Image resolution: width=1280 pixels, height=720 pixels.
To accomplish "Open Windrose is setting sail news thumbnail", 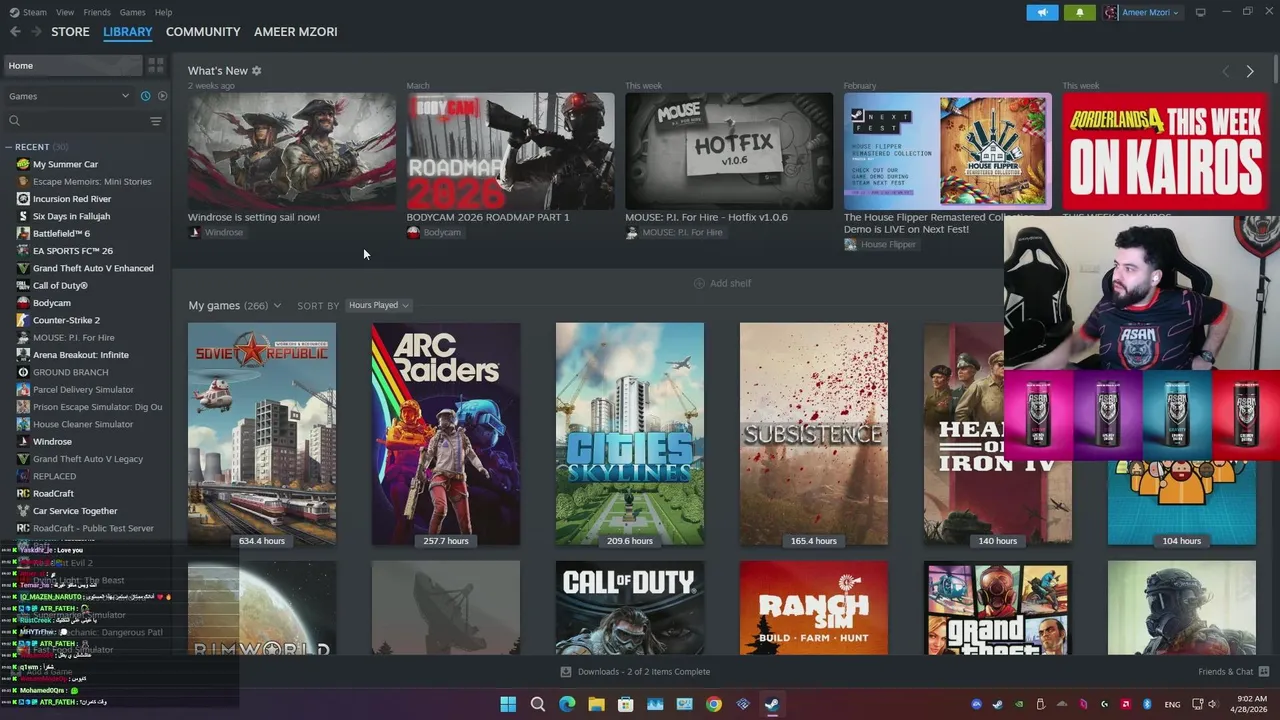I will 292,151.
